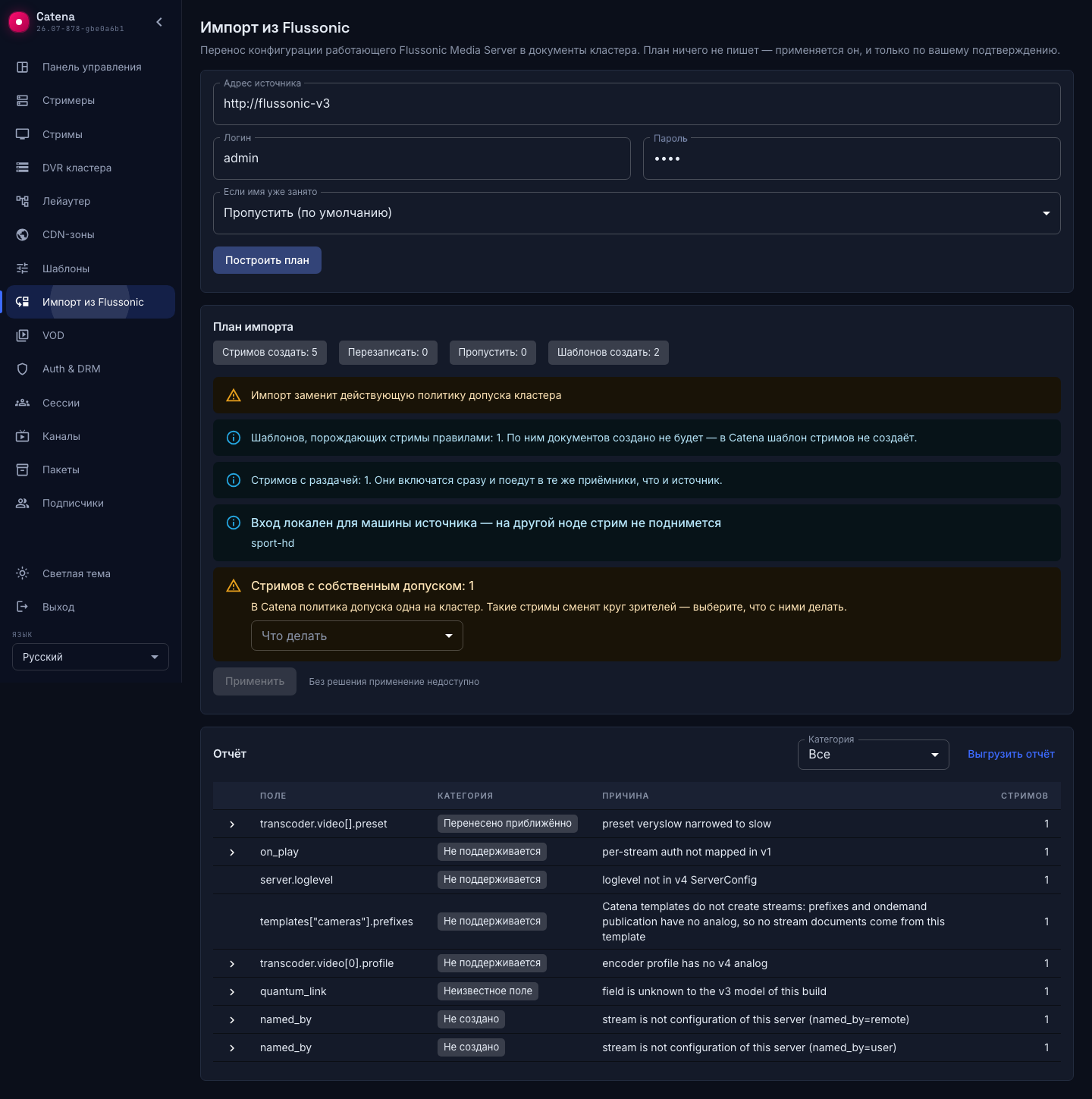Click the templates["cameras"].prefixes field cell

pos(337,922)
